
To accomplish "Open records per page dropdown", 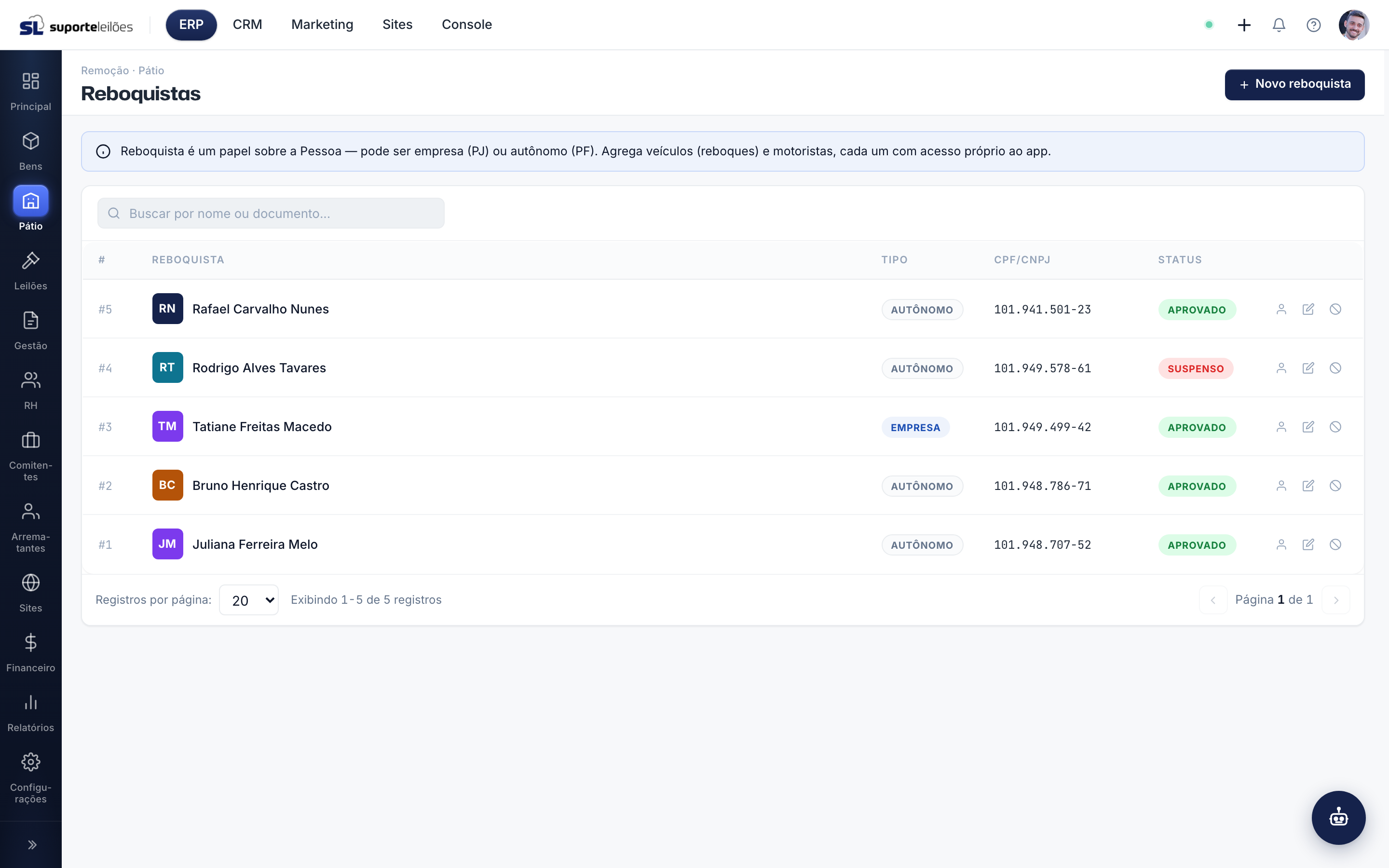I will tap(248, 600).
